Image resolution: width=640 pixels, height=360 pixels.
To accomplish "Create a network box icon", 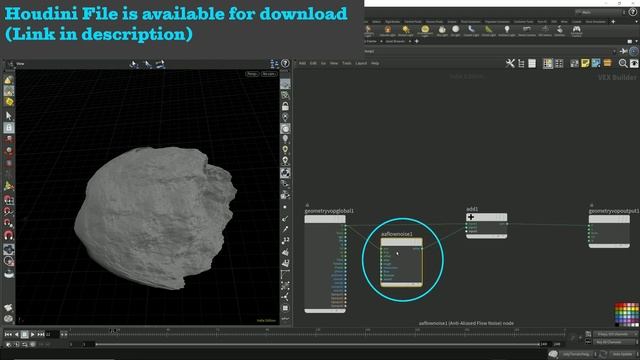I will coord(596,63).
